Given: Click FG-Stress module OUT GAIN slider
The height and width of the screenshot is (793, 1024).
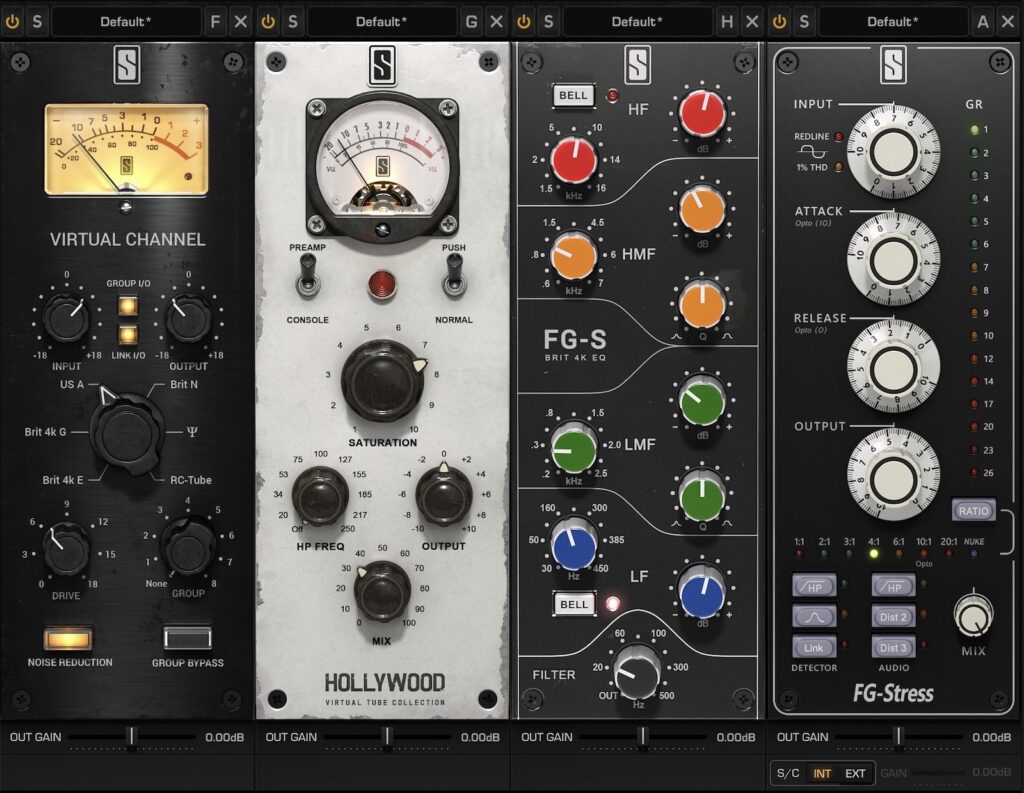Looking at the screenshot, I should [899, 737].
